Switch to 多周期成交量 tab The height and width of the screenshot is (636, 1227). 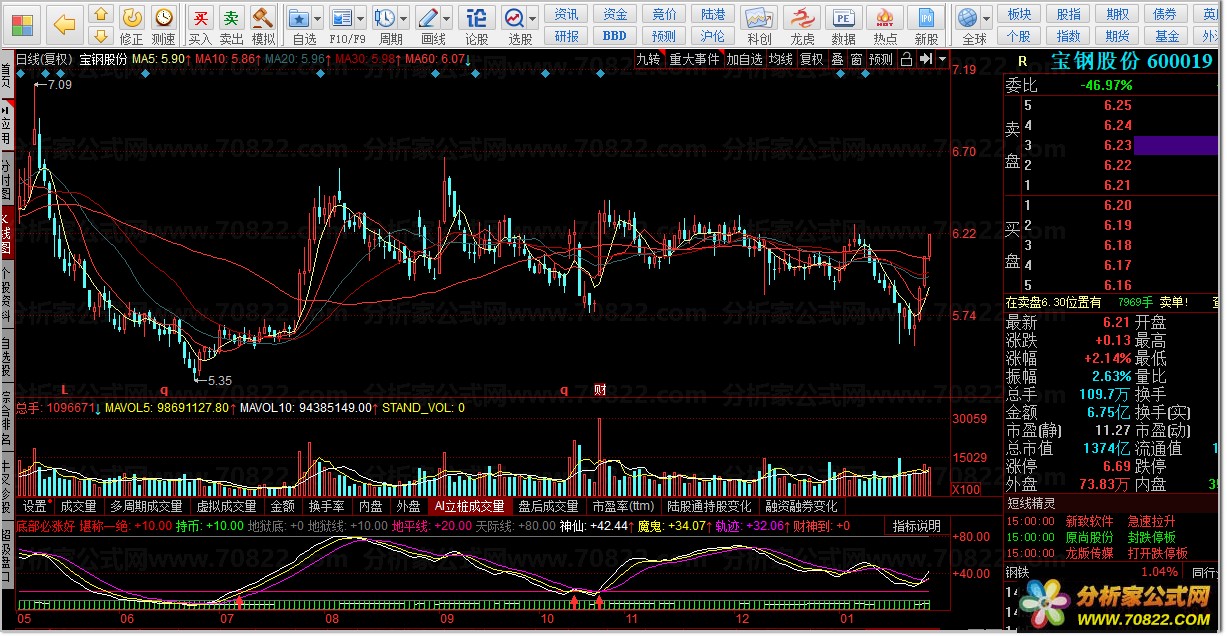147,507
